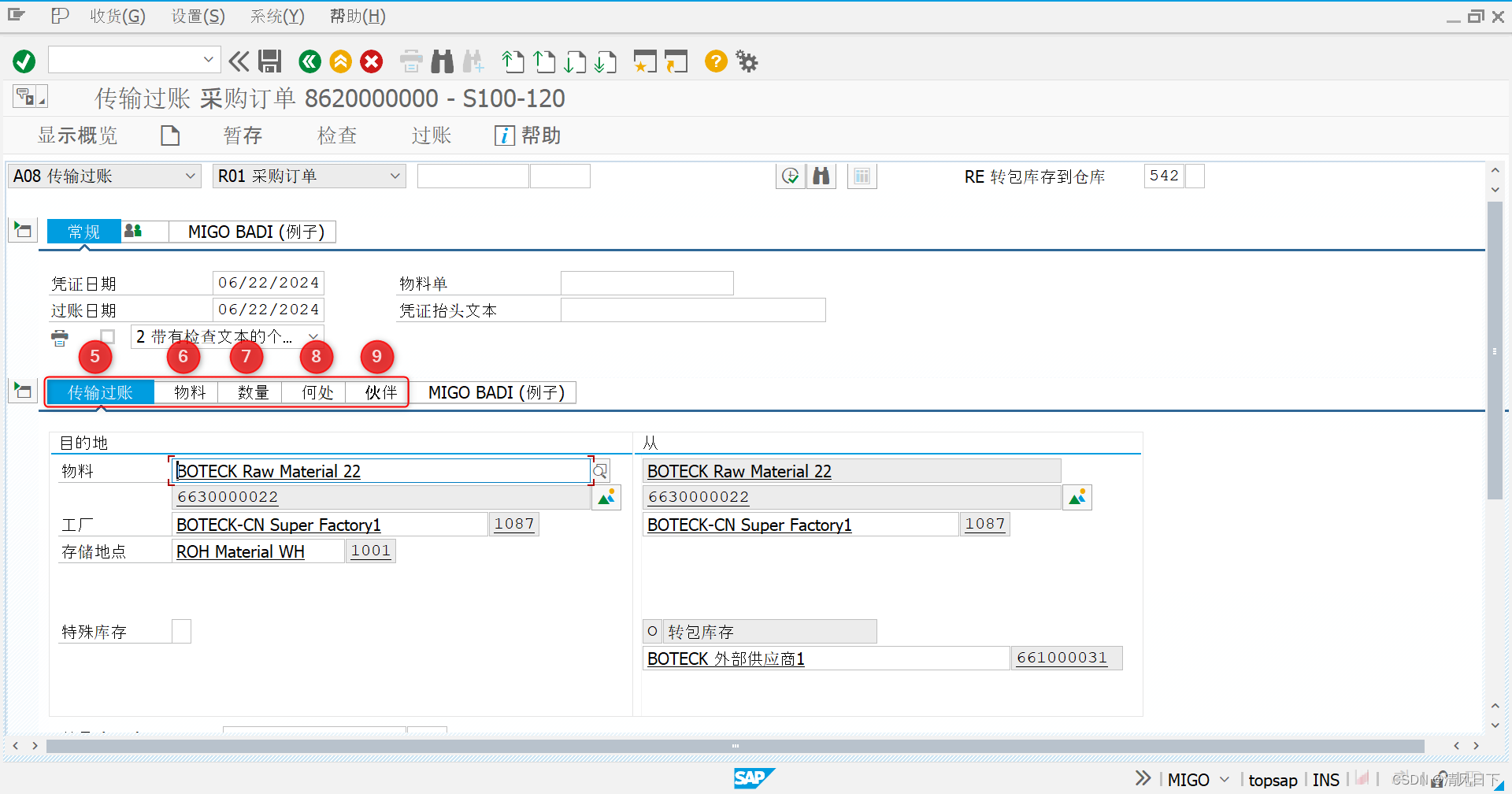Image resolution: width=1512 pixels, height=794 pixels.
Task: Open the command field dropdown arrow
Action: click(x=208, y=60)
